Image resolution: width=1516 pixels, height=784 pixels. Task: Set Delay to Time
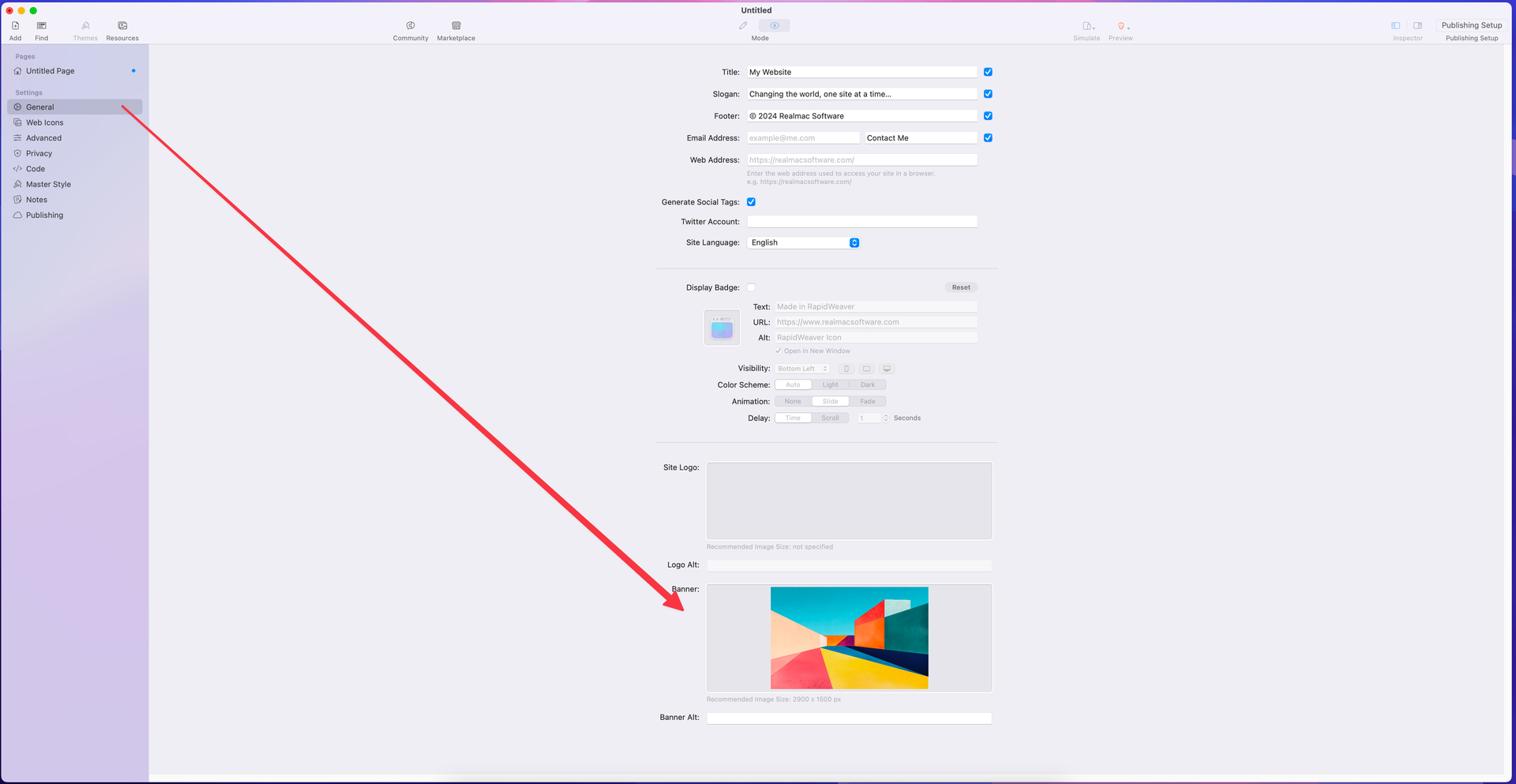(x=793, y=418)
